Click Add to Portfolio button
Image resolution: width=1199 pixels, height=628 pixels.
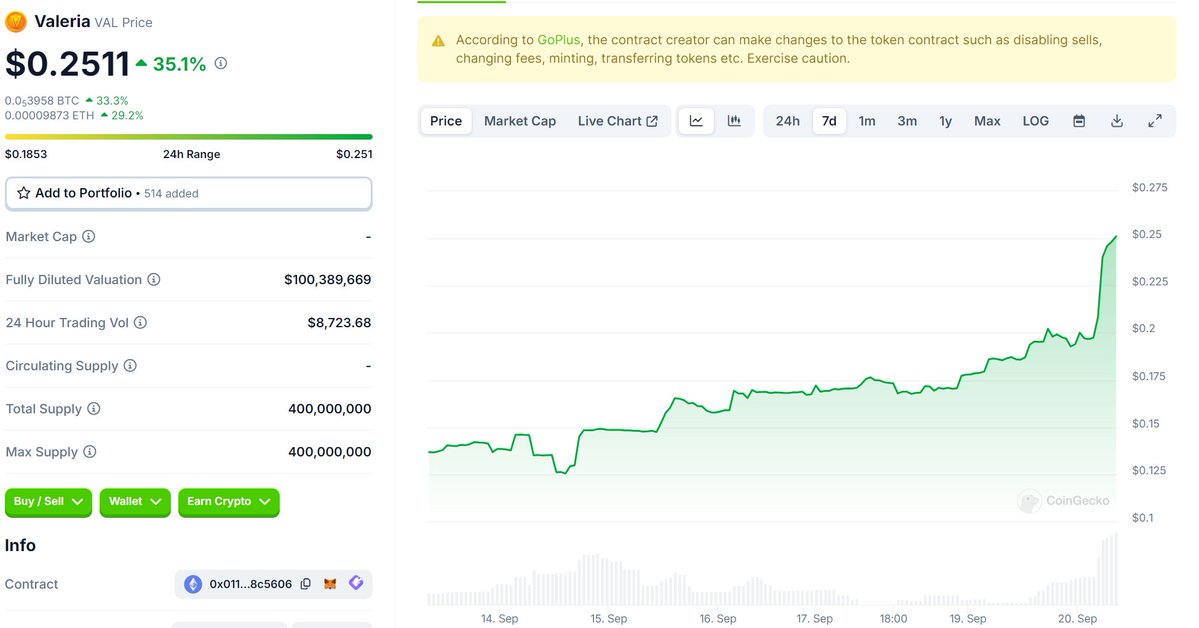coord(189,194)
